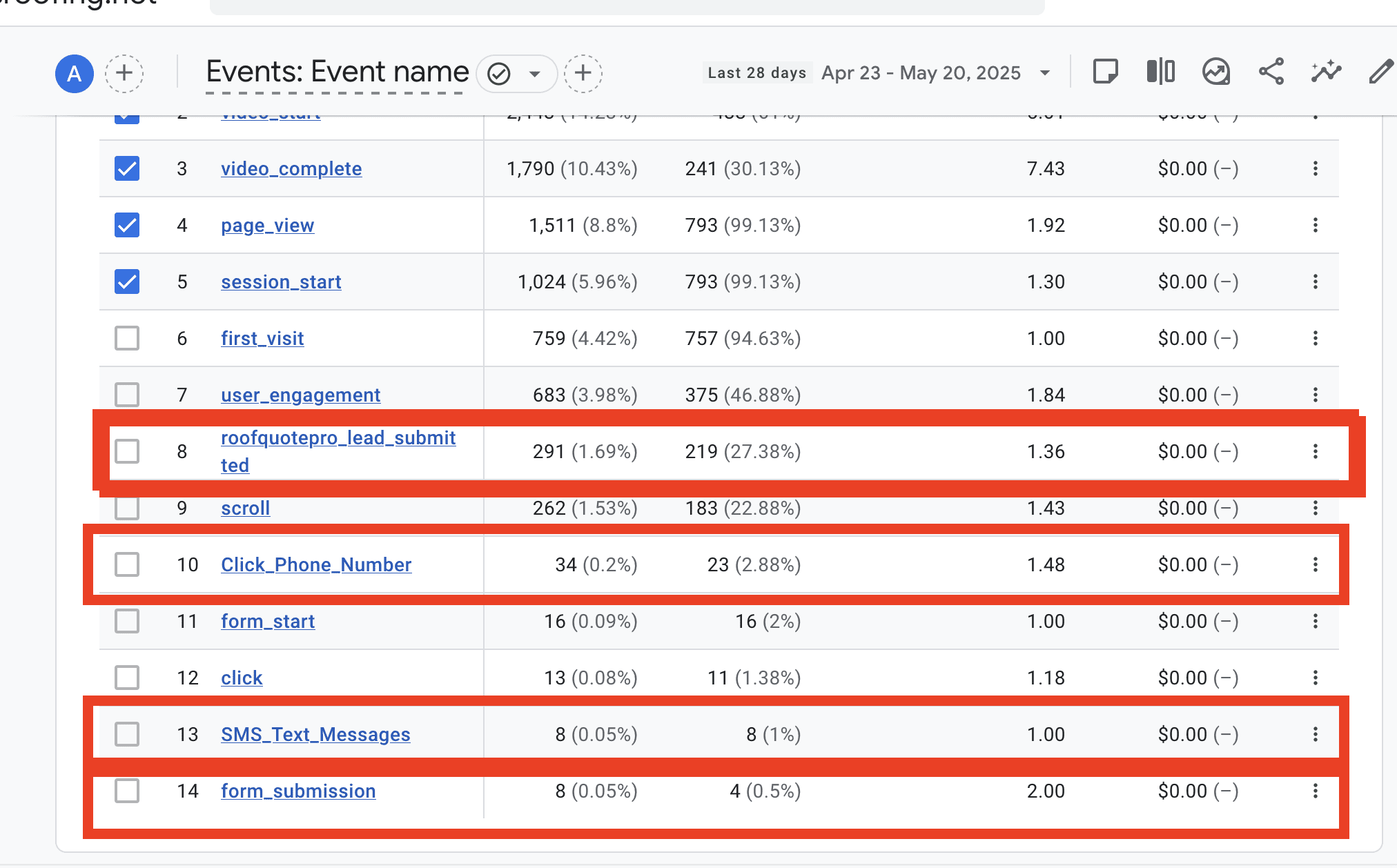
Task: Check the form_start row checkbox
Action: tap(127, 621)
